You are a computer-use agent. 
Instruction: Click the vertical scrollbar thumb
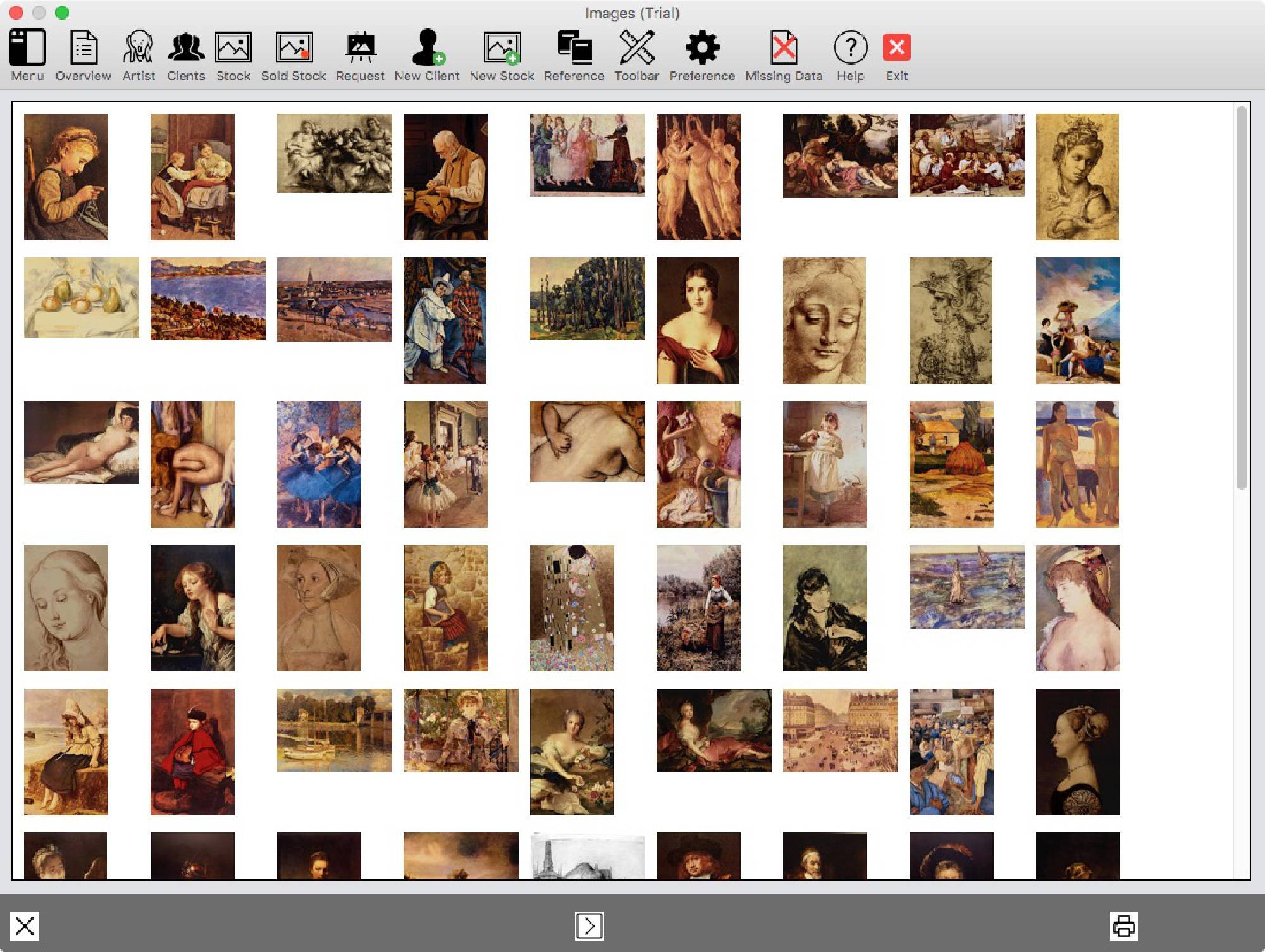[1242, 297]
